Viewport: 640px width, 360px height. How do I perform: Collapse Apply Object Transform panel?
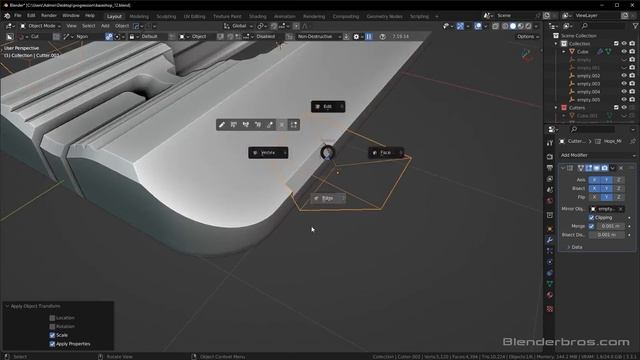[7, 306]
